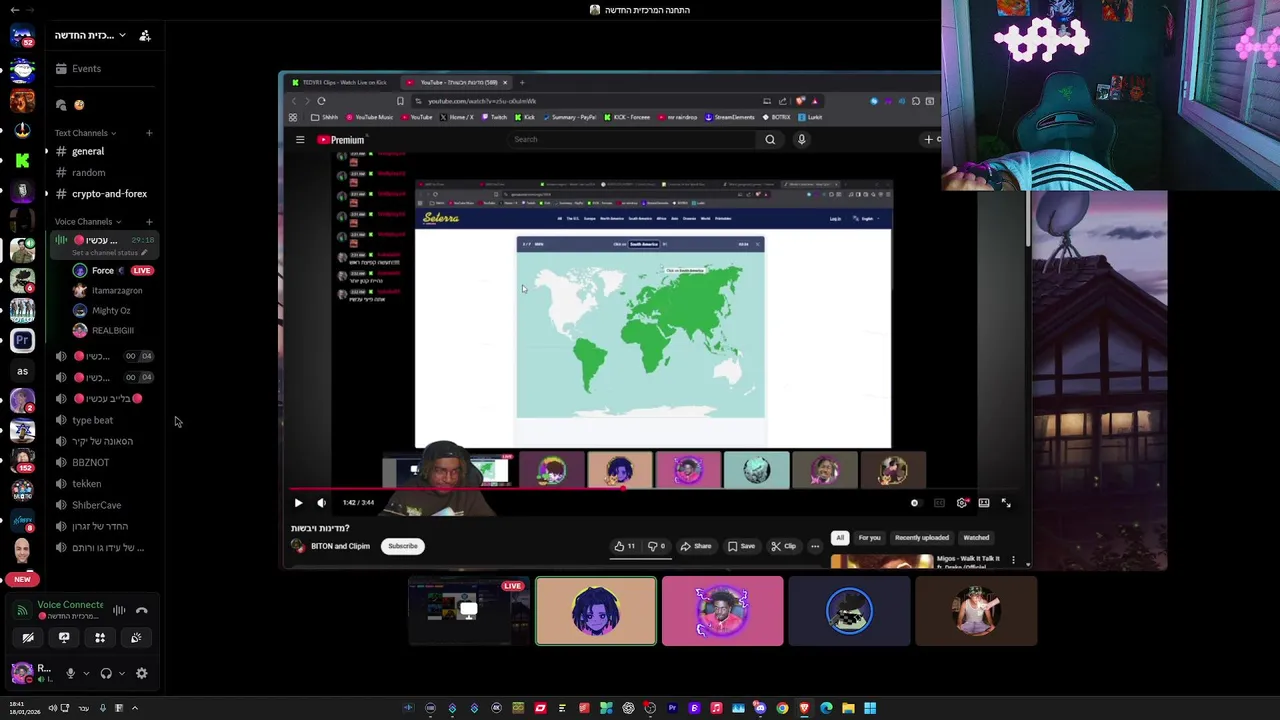
Task: Select user Force in voice channel
Action: coord(103,270)
